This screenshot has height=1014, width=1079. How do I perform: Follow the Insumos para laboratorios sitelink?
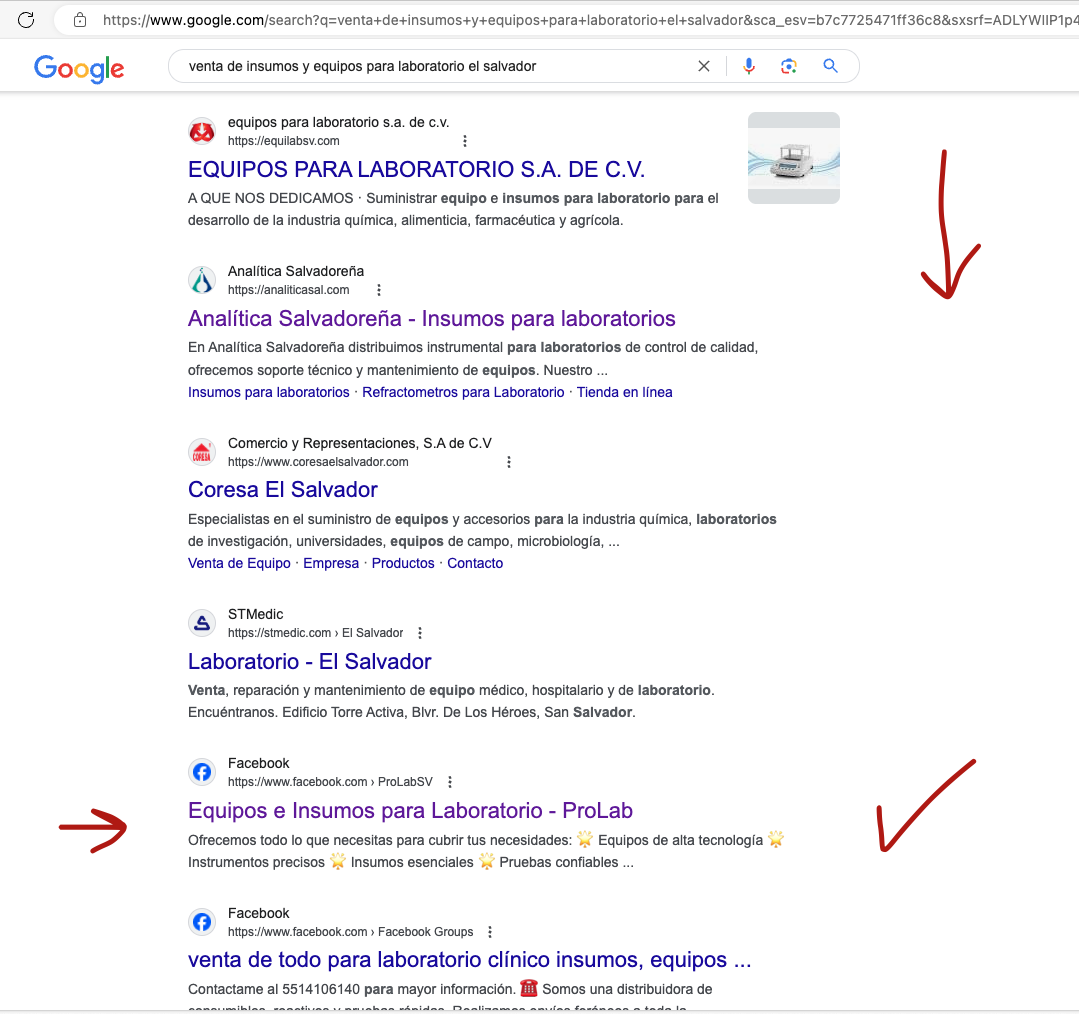point(268,392)
